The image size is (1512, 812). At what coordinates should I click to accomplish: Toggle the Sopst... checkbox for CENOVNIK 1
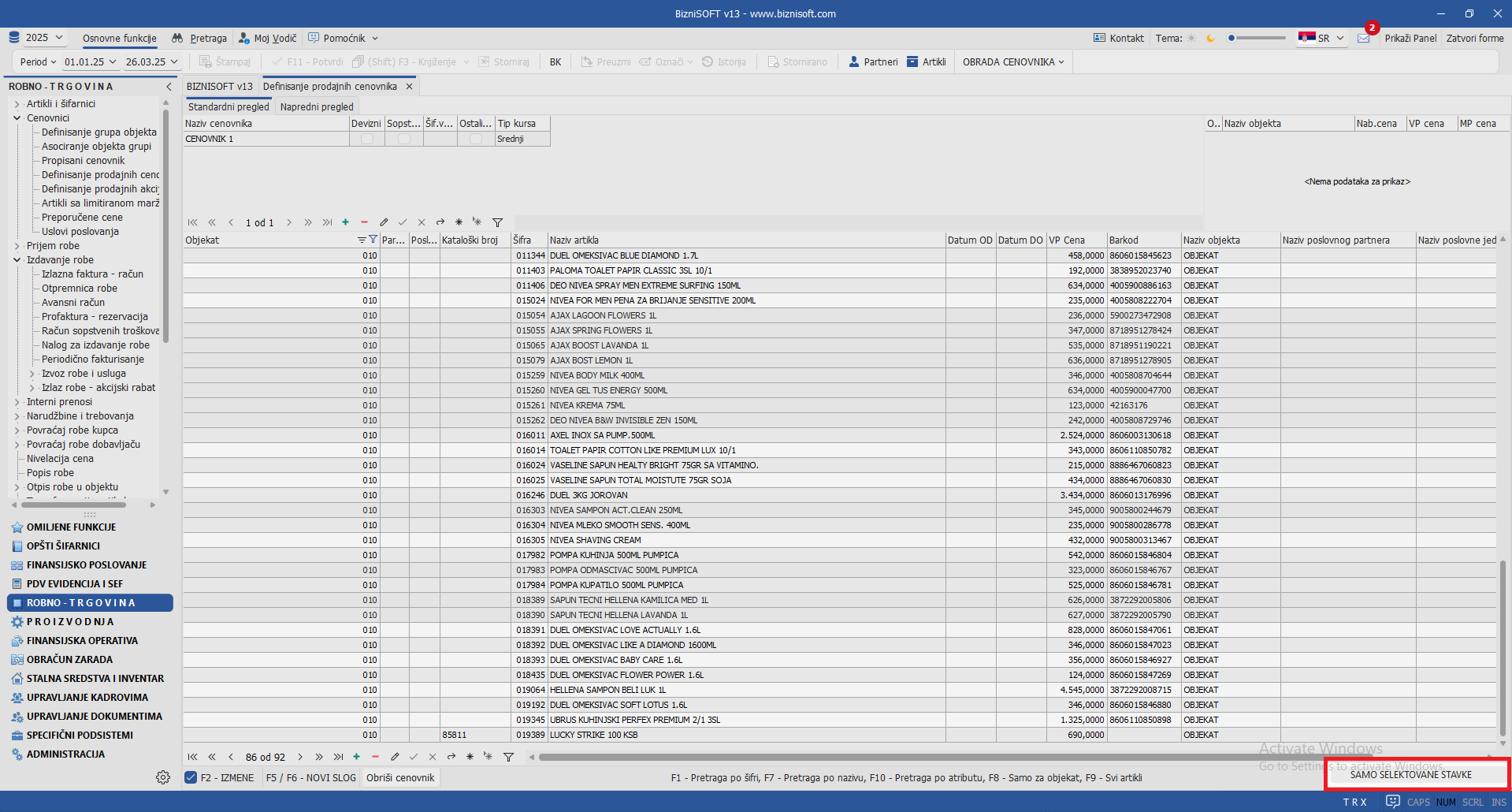tap(404, 139)
